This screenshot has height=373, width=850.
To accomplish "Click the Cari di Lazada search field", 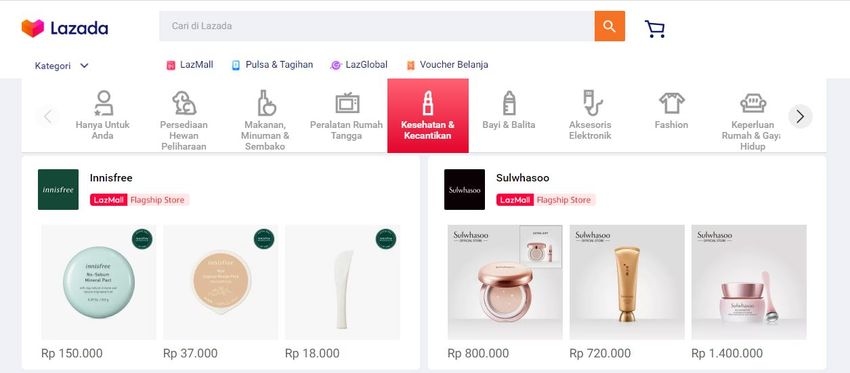I will coord(377,26).
